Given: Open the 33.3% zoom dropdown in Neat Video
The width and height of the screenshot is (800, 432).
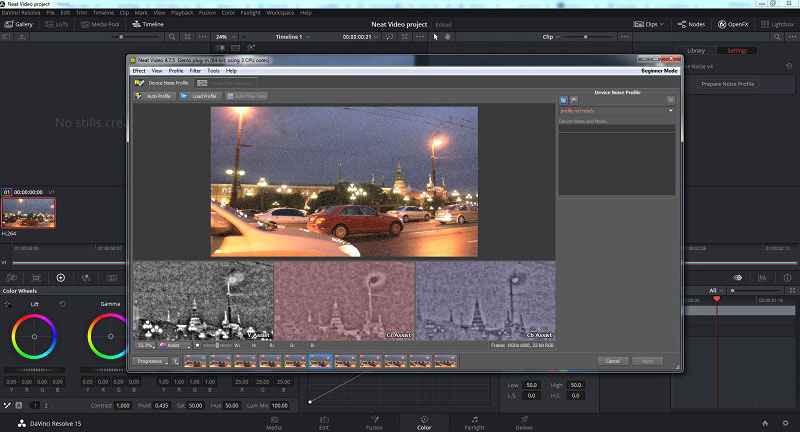Looking at the screenshot, I should 145,345.
